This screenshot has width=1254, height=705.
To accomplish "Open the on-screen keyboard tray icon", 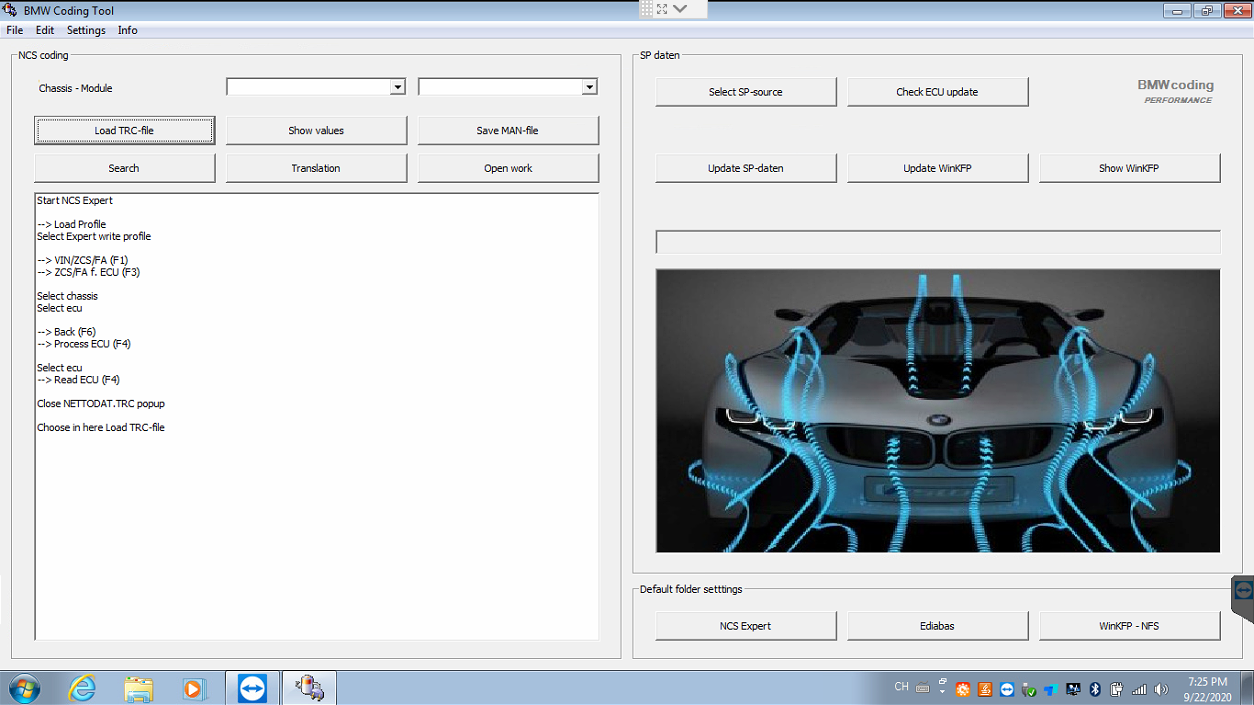I will click(922, 688).
